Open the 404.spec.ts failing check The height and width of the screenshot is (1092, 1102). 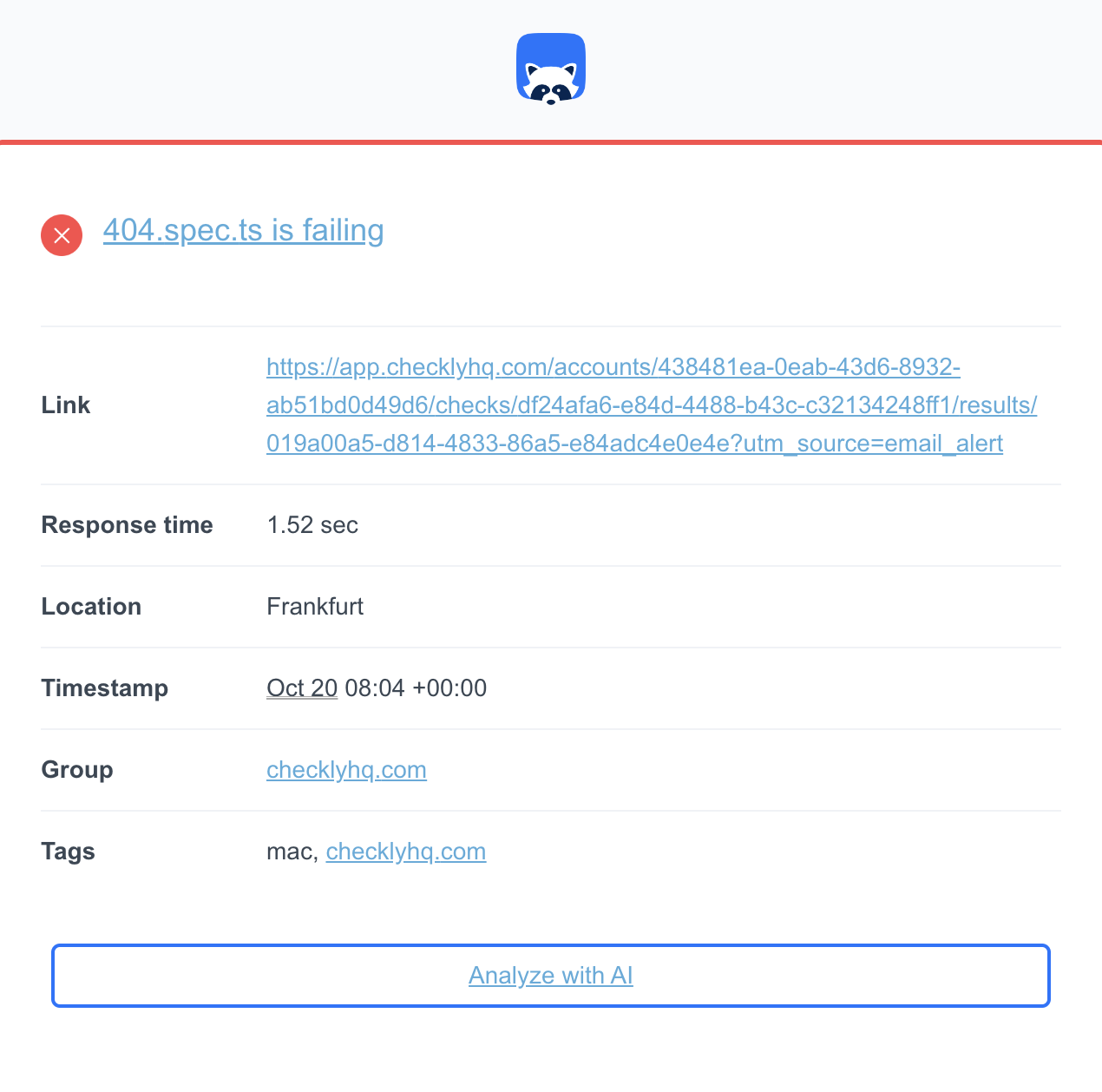pos(243,231)
